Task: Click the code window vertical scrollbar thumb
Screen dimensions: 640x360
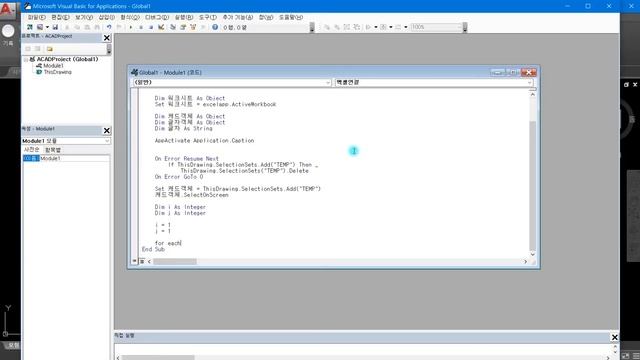Action: tap(532, 185)
